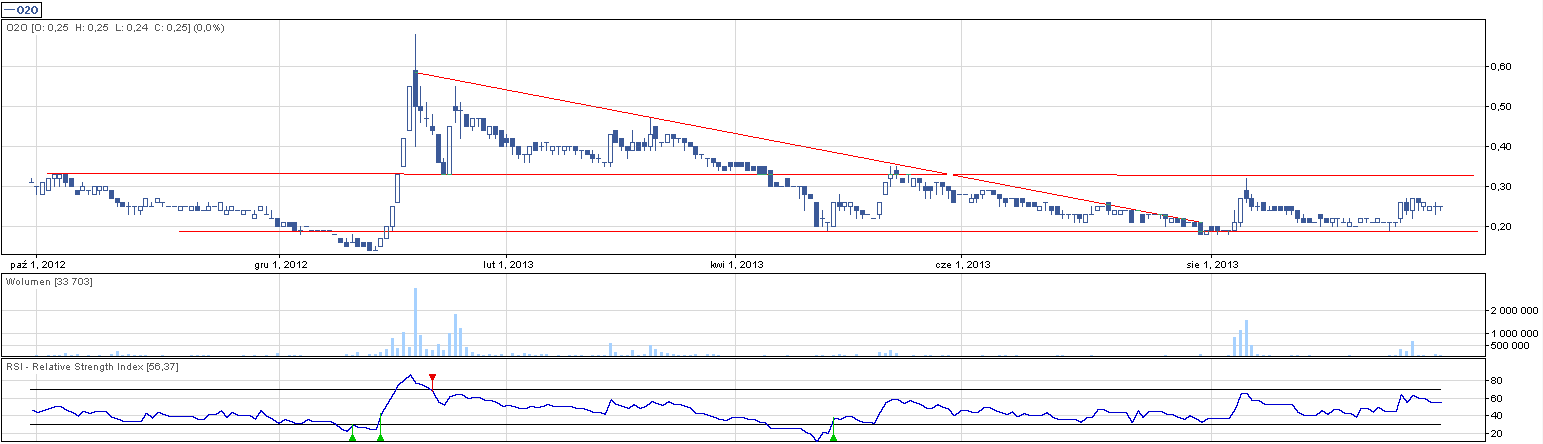Click the 0,60 price axis label

pyautogui.click(x=1500, y=67)
